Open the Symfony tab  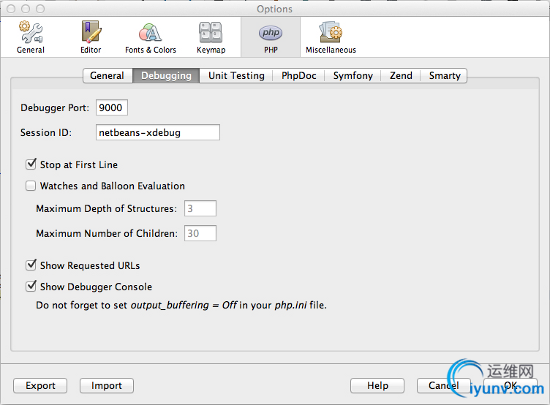[x=353, y=76]
